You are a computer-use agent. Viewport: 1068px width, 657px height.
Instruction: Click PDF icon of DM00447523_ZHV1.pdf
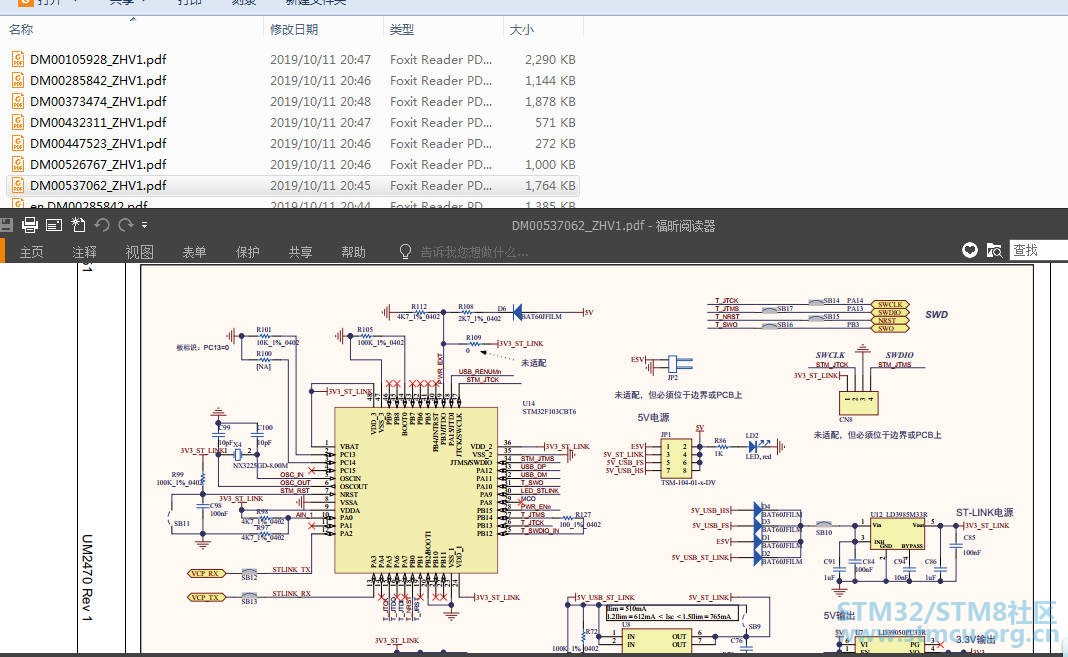pos(18,144)
